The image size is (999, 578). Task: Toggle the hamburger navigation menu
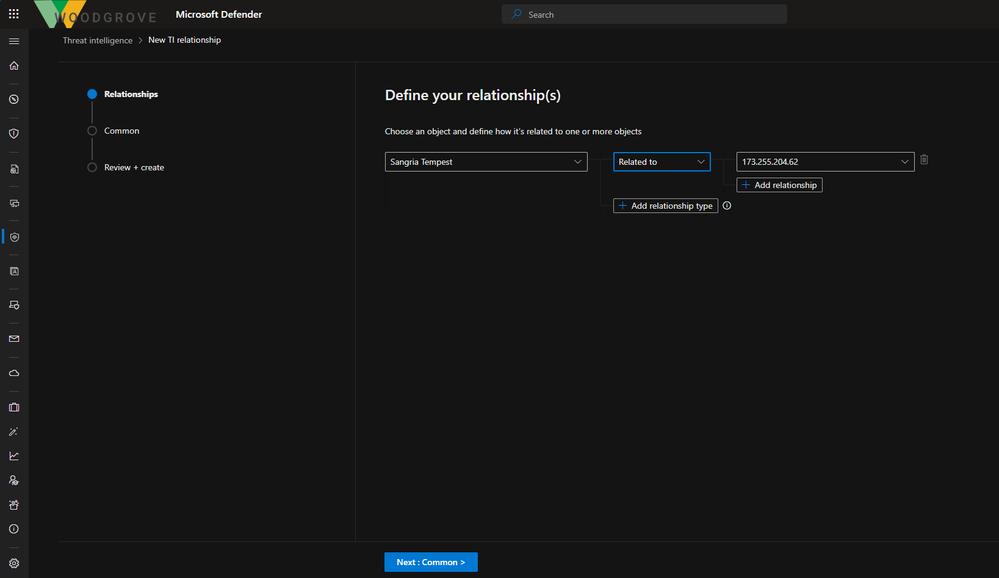[x=14, y=41]
